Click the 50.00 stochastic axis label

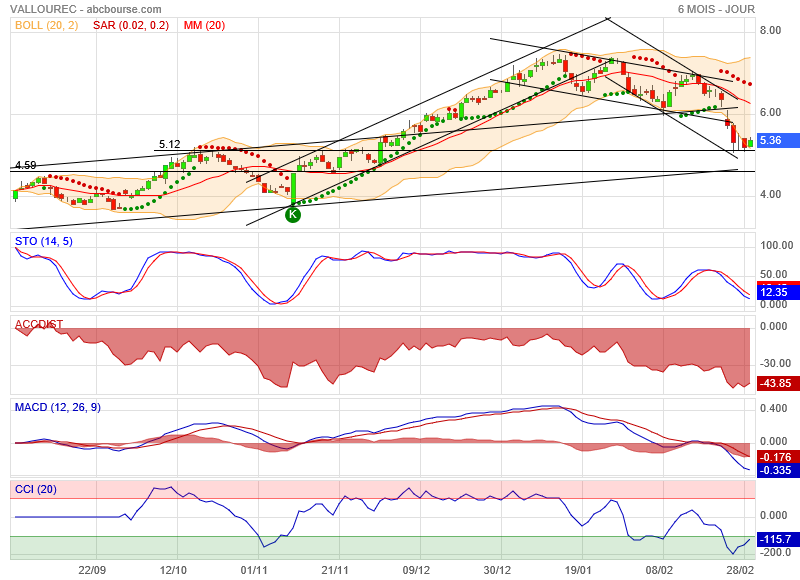[773, 274]
